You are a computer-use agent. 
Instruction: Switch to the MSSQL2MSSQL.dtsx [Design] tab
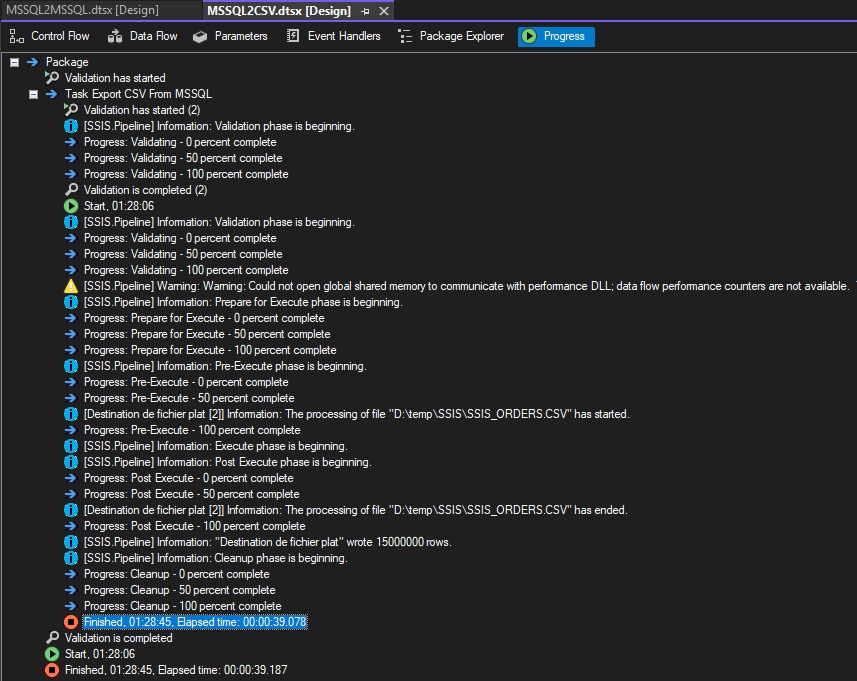pos(83,10)
